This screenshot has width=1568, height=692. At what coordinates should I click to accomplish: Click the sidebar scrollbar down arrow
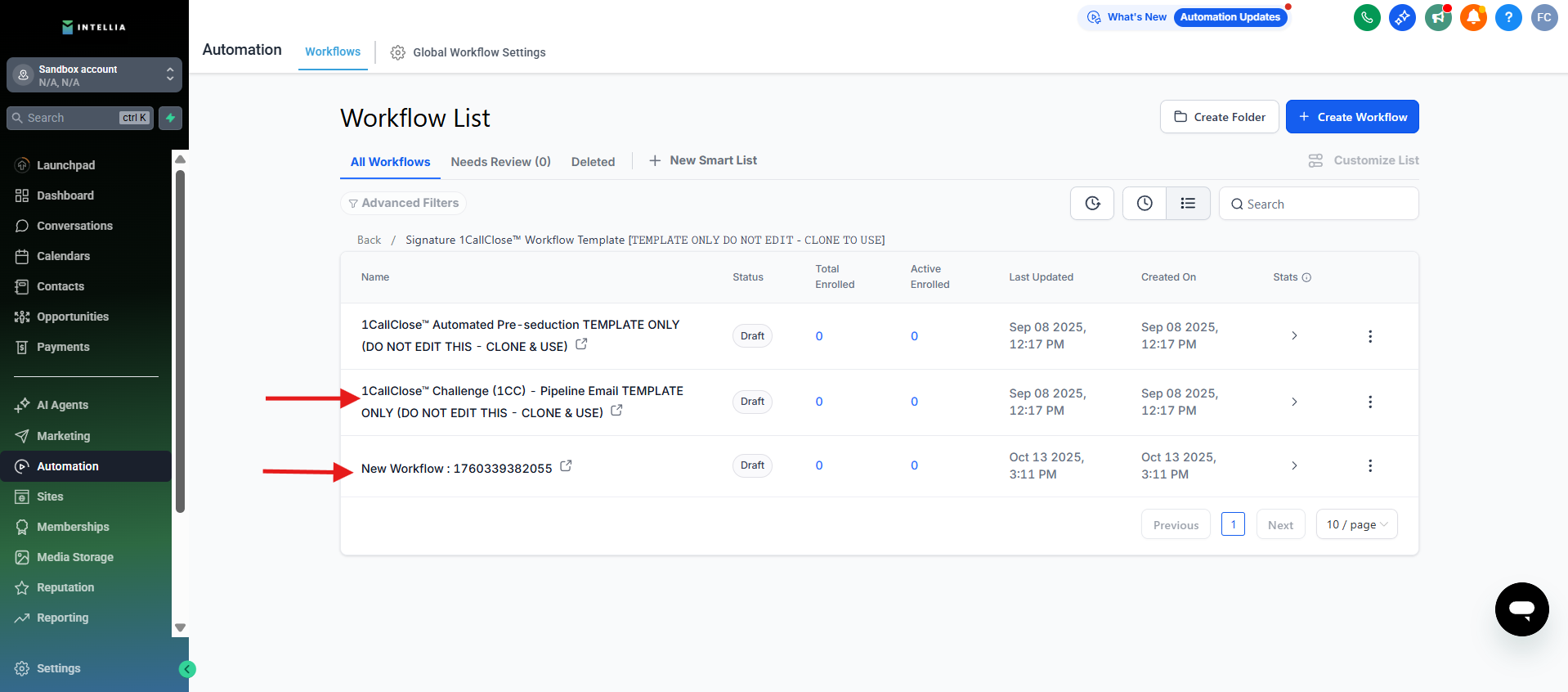point(181,627)
